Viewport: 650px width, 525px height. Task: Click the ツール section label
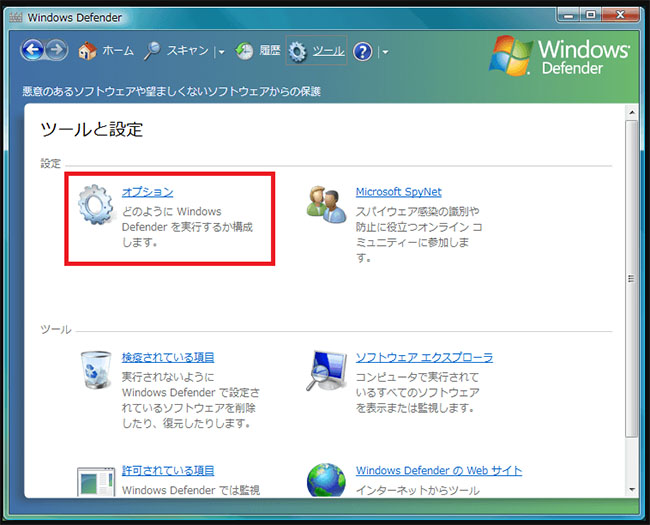(56, 329)
